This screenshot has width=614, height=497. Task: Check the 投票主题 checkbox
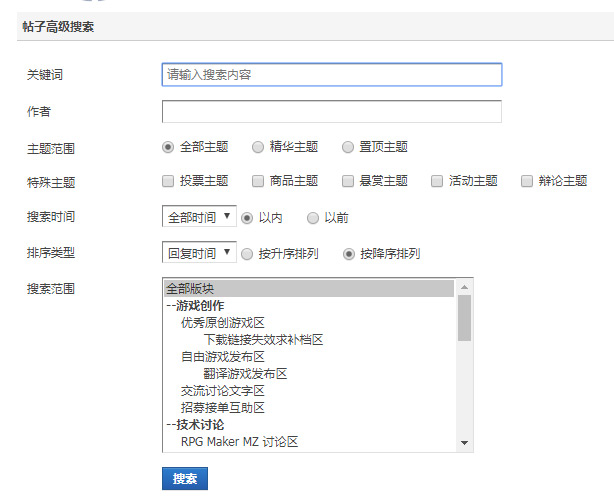[168, 181]
